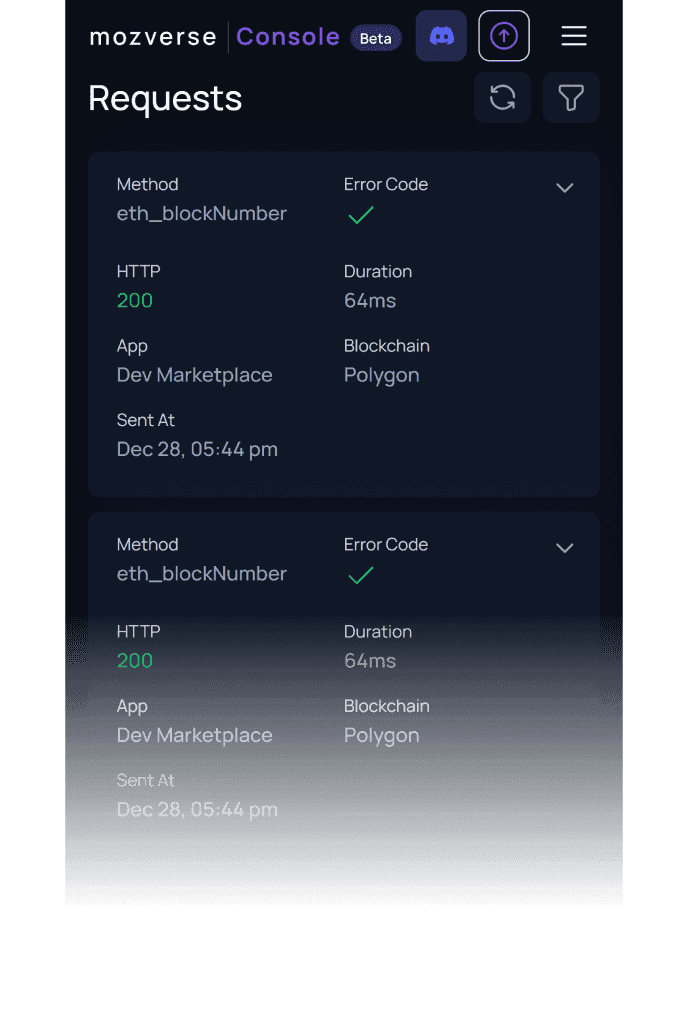Viewport: 686px width, 1010px height.
Task: Click the upgrade arrow circle icon
Action: point(504,36)
